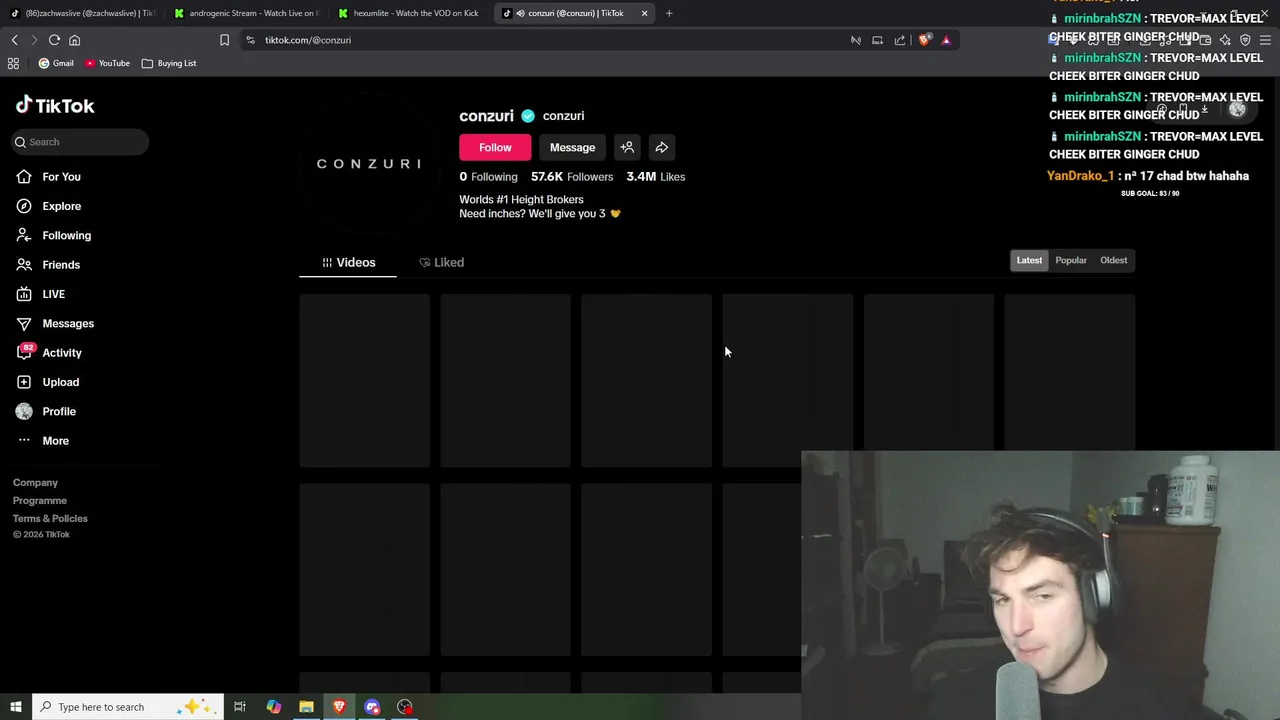Switch to the androgenic Stream tab

pos(247,13)
